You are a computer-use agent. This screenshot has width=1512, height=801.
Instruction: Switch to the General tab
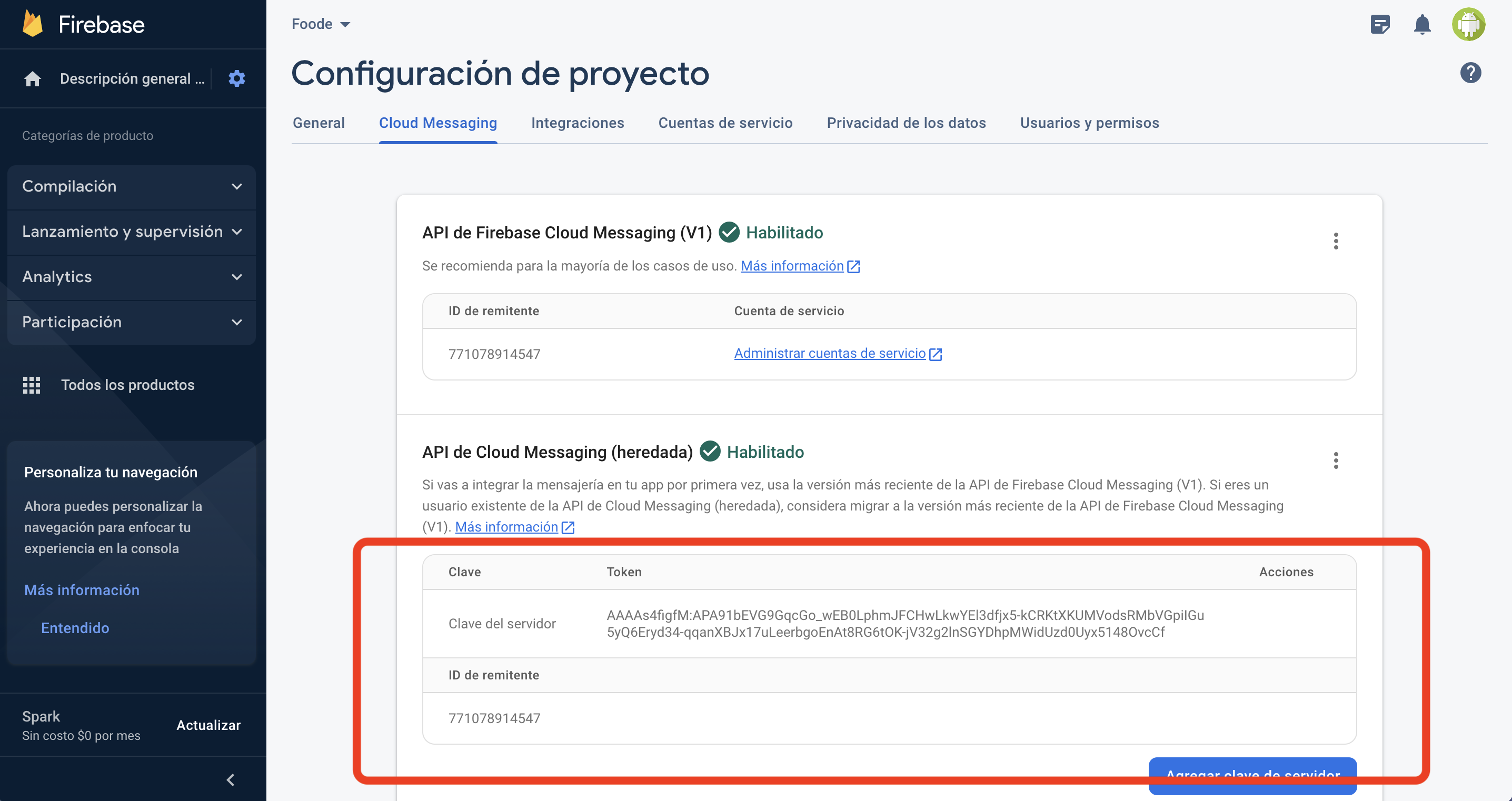[319, 123]
